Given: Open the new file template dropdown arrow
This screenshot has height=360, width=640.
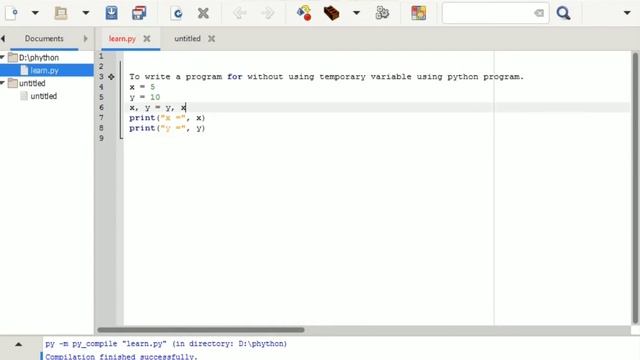Looking at the screenshot, I should [35, 13].
